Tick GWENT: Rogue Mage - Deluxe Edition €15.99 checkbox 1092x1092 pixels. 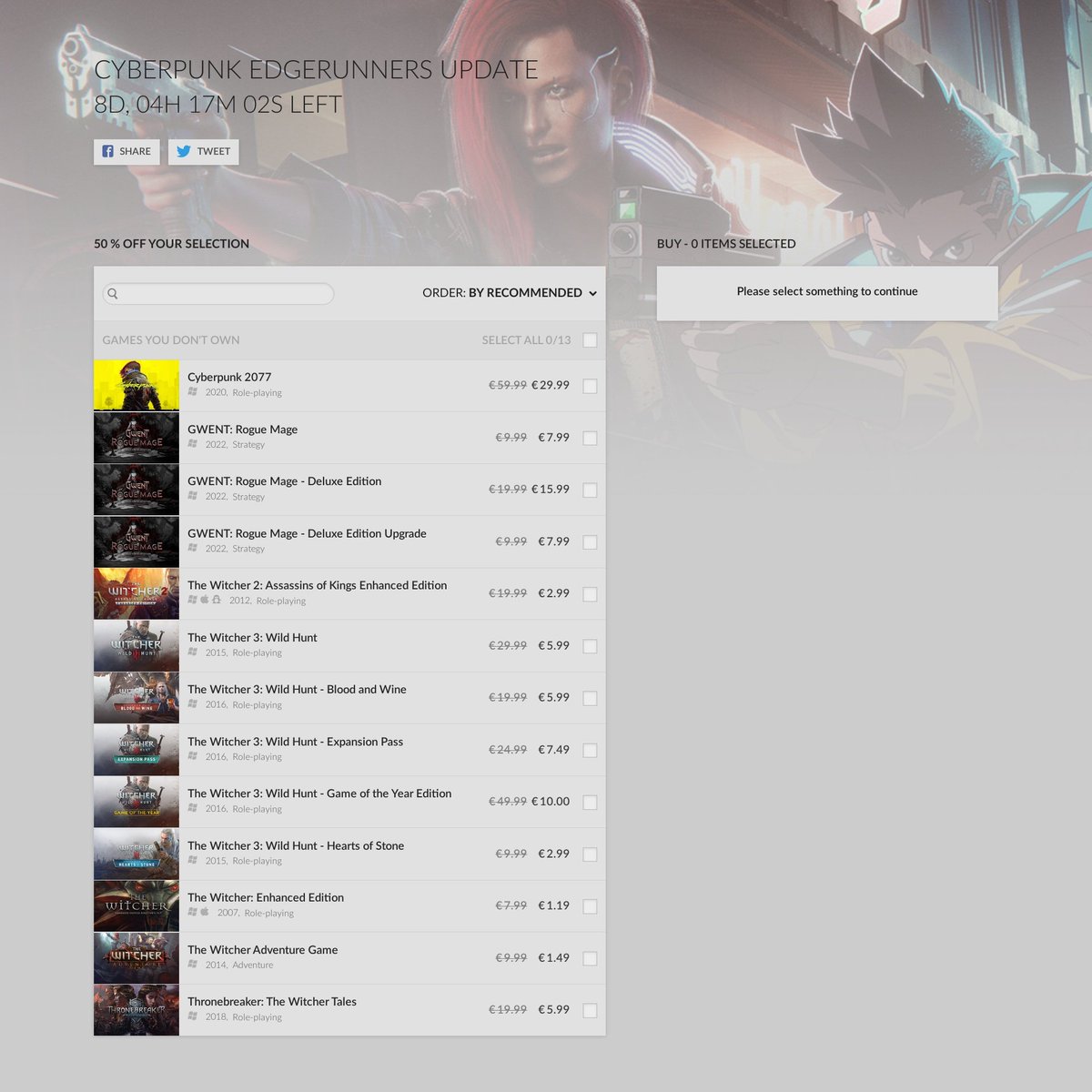click(590, 490)
